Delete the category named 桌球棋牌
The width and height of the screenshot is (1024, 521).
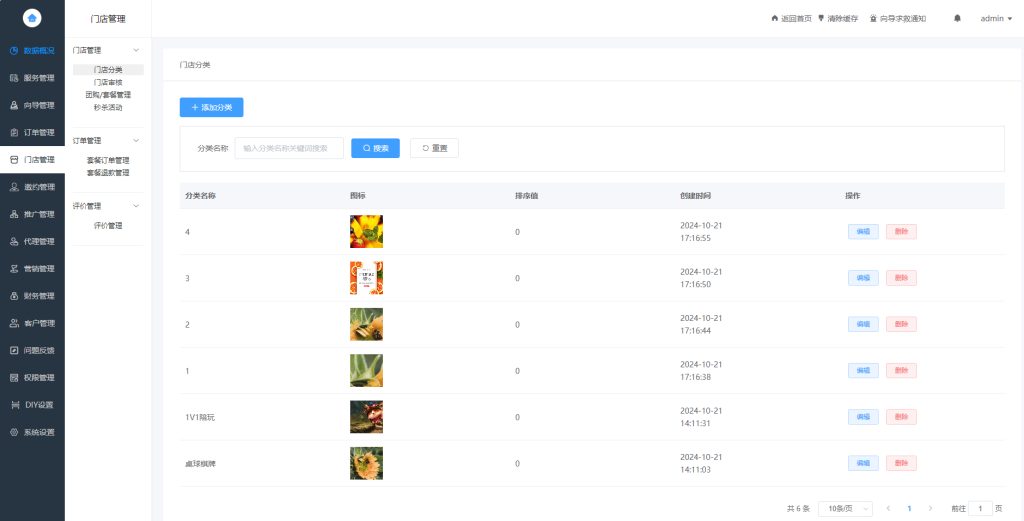click(900, 463)
